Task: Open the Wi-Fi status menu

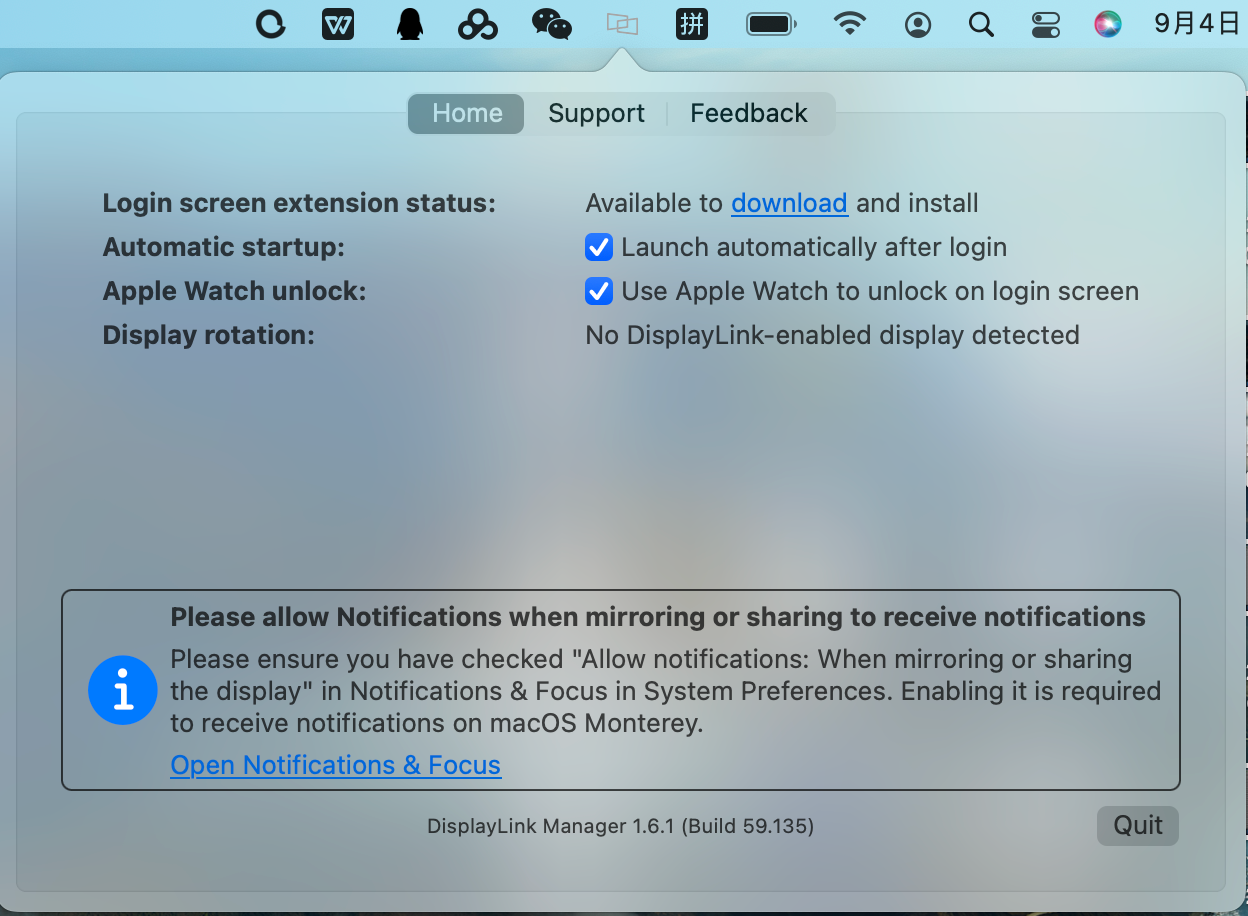Action: 850,24
